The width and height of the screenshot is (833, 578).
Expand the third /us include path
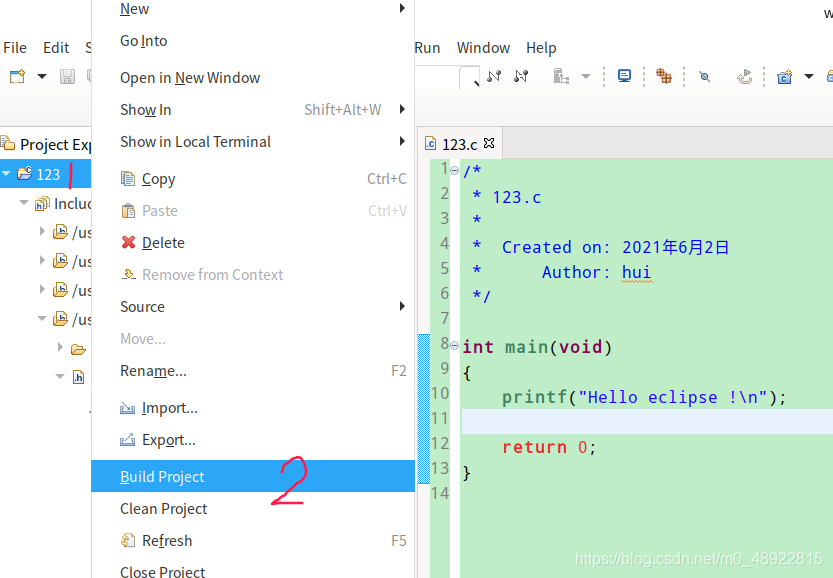(42, 289)
